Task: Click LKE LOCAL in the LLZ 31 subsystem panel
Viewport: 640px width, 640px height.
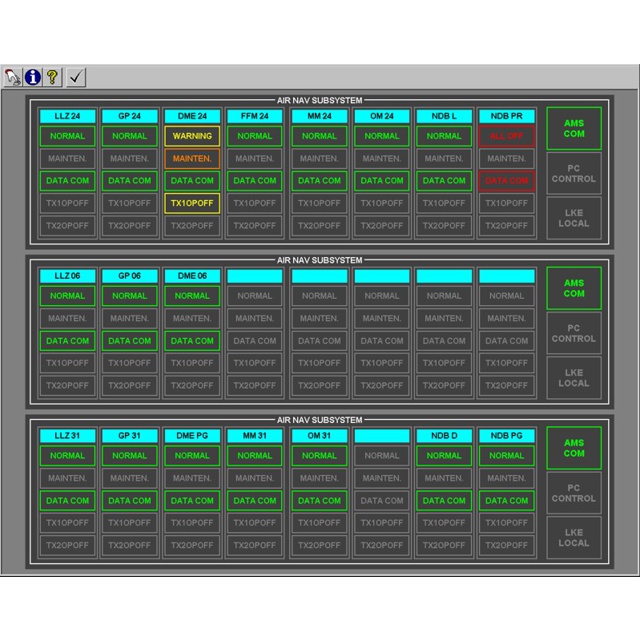Action: (x=574, y=538)
